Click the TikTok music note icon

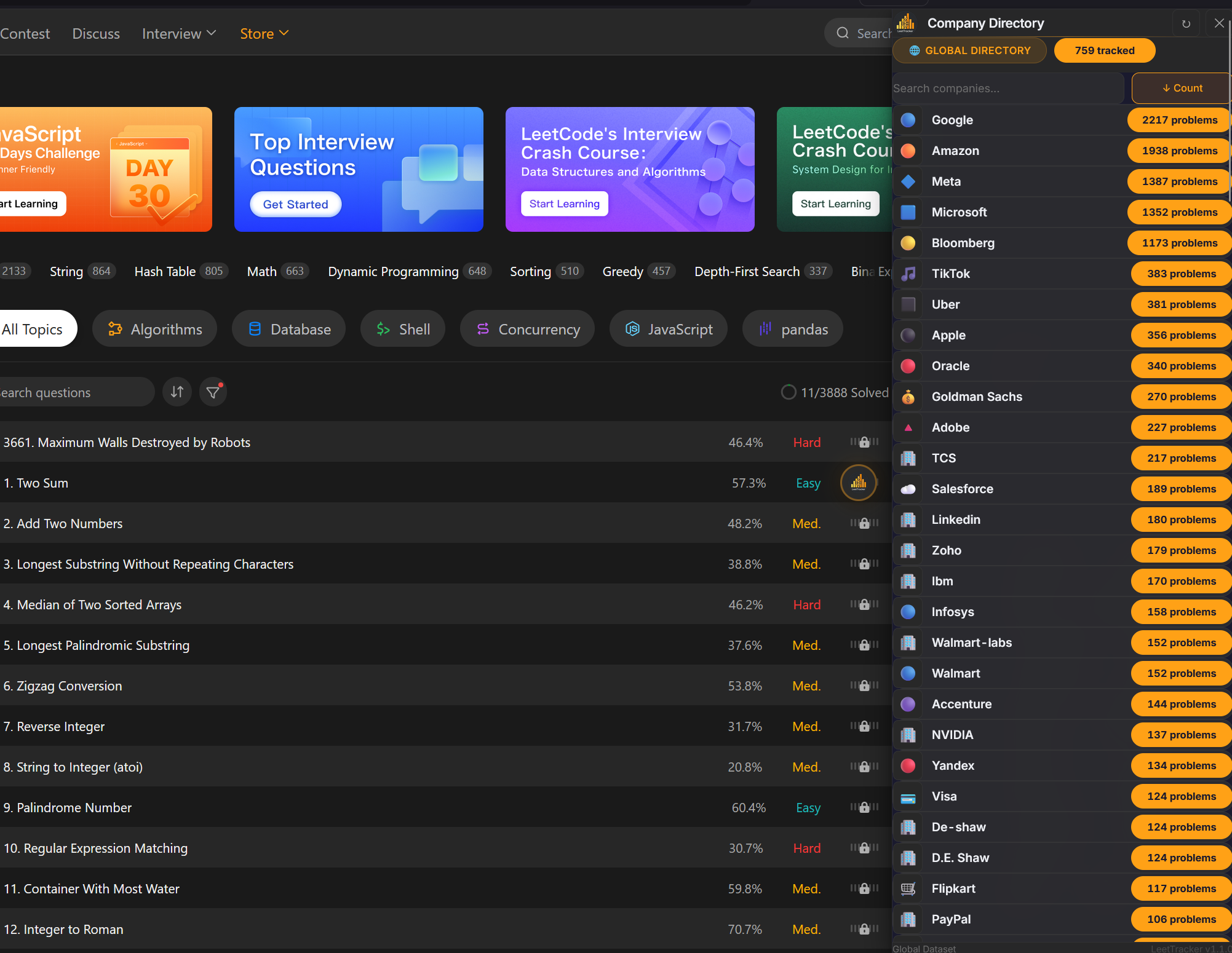tap(908, 274)
